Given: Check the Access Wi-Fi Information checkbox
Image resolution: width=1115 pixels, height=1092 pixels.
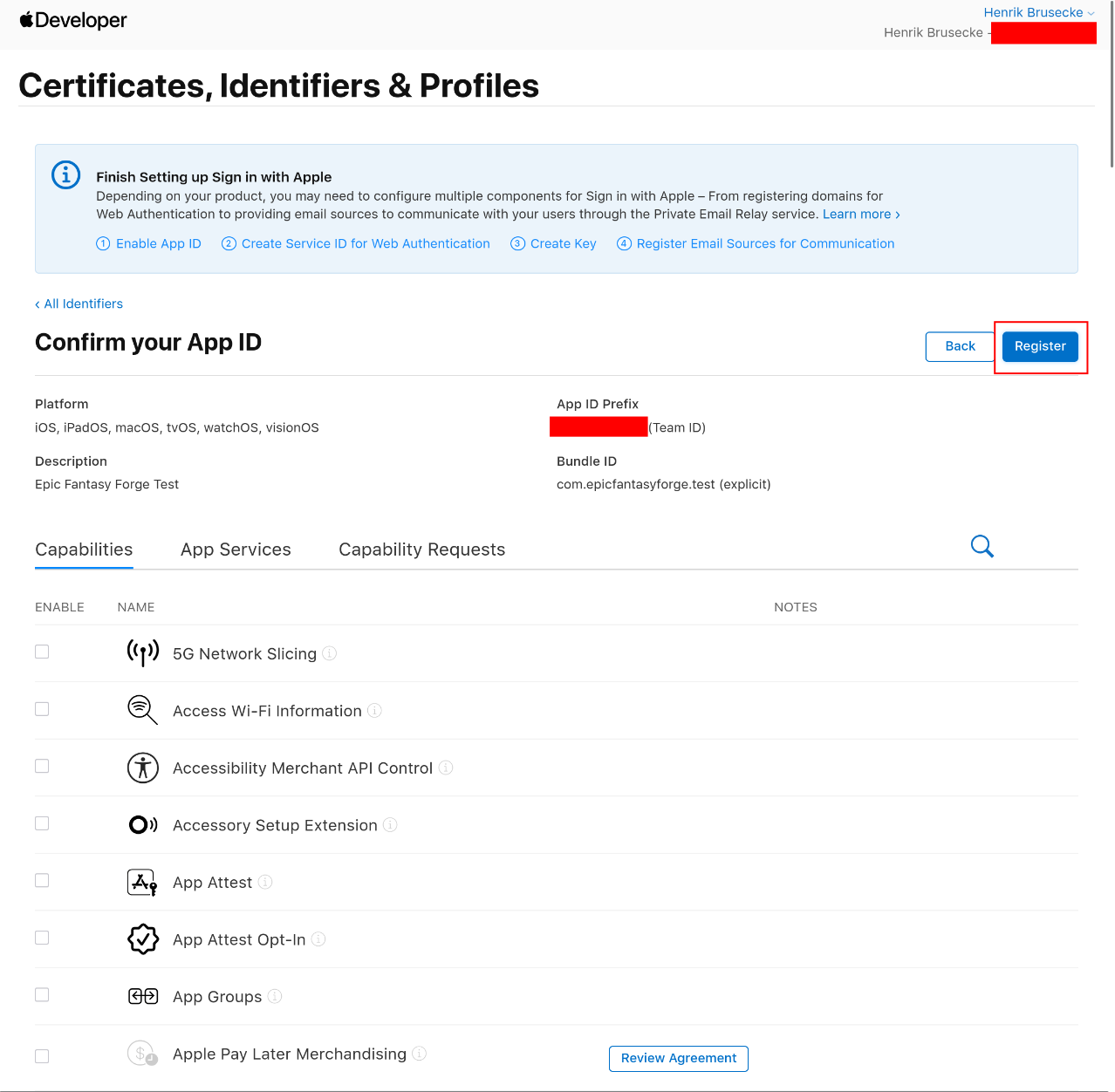Looking at the screenshot, I should click(x=41, y=708).
